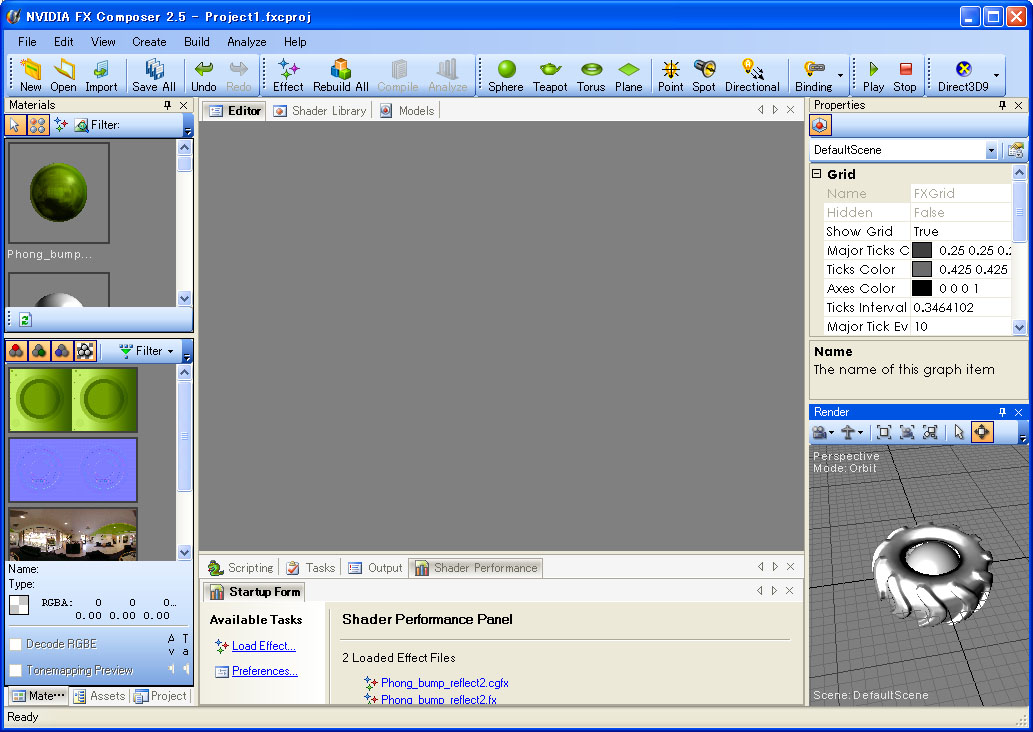Screen dimensions: 1033x732
Task: Toggle the select arrow tool in Render toolbar
Action: [959, 432]
